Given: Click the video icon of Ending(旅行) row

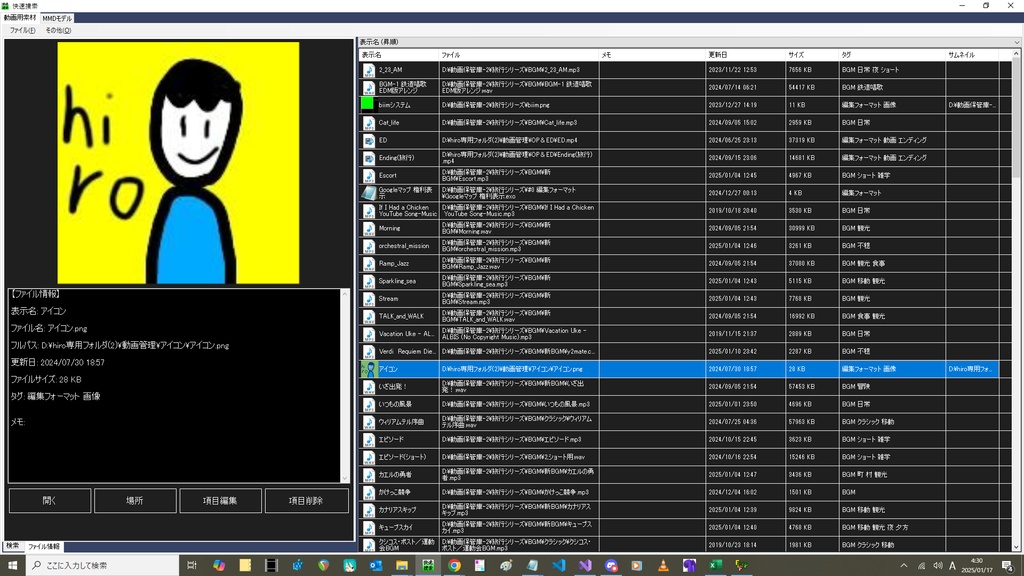Looking at the screenshot, I should pos(369,158).
